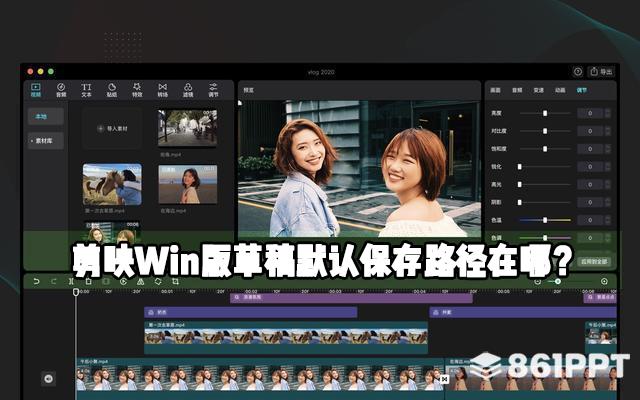The image size is (640, 400).
Task: Open the 滤镜 filters panel
Action: [x=188, y=90]
